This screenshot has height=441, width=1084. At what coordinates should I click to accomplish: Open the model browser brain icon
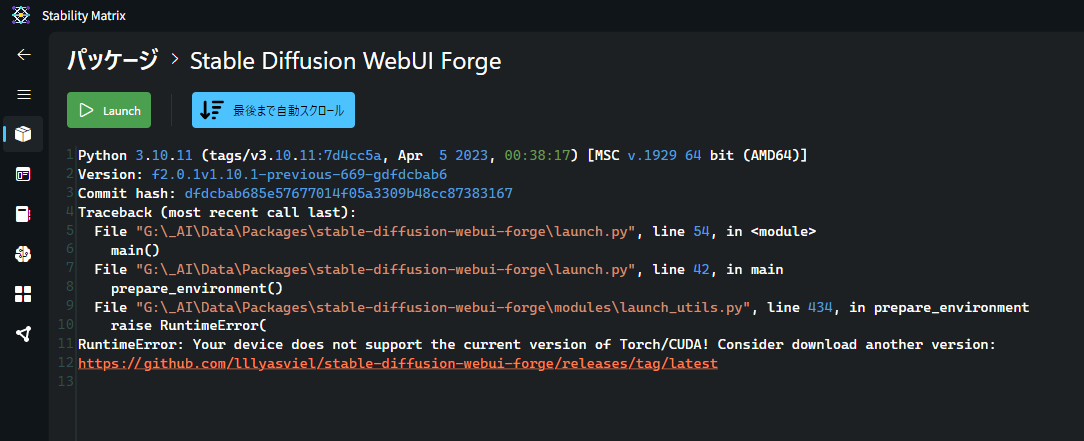[x=24, y=254]
